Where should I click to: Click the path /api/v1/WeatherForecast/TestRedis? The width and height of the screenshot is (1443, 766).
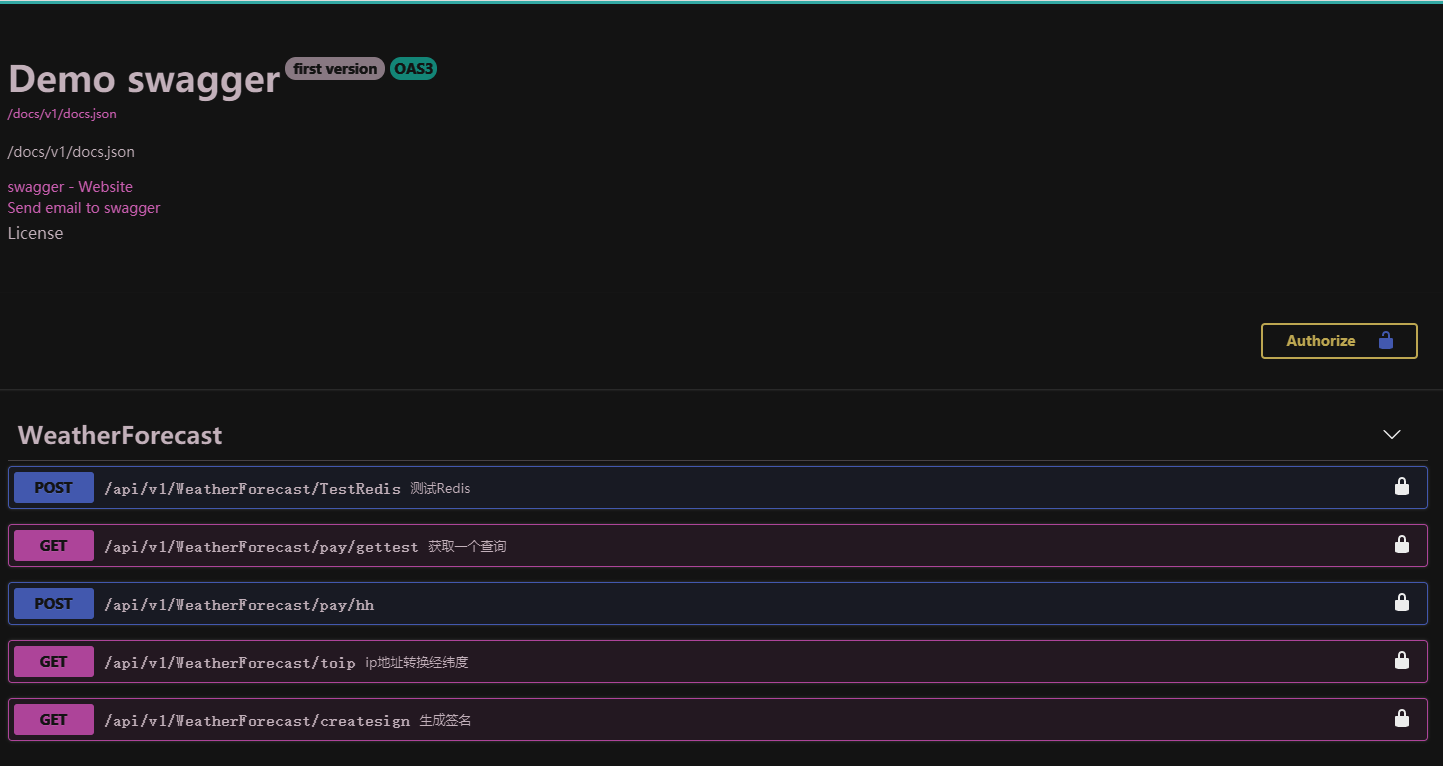(x=252, y=489)
